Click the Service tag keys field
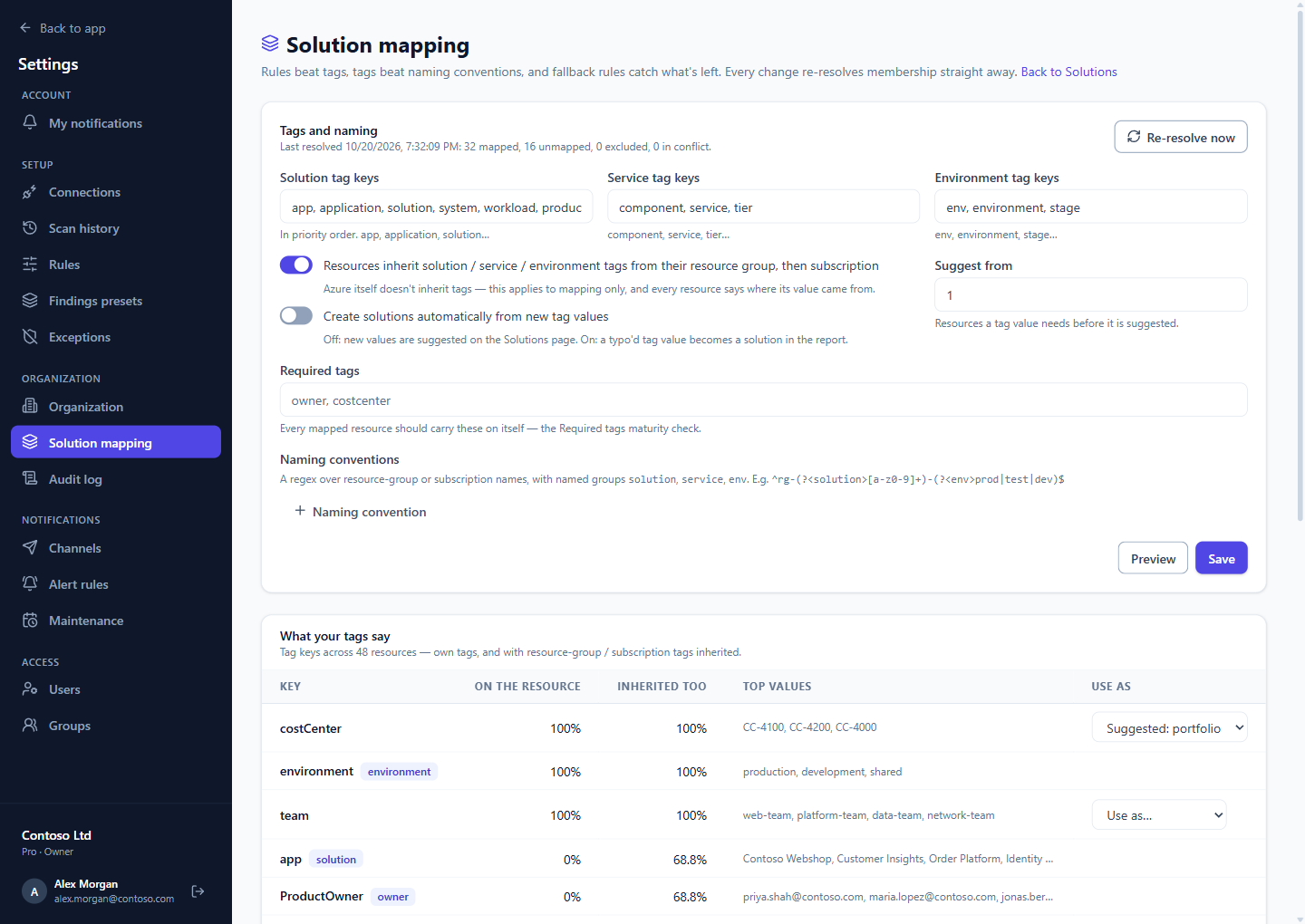The height and width of the screenshot is (924, 1305). pyautogui.click(x=764, y=207)
